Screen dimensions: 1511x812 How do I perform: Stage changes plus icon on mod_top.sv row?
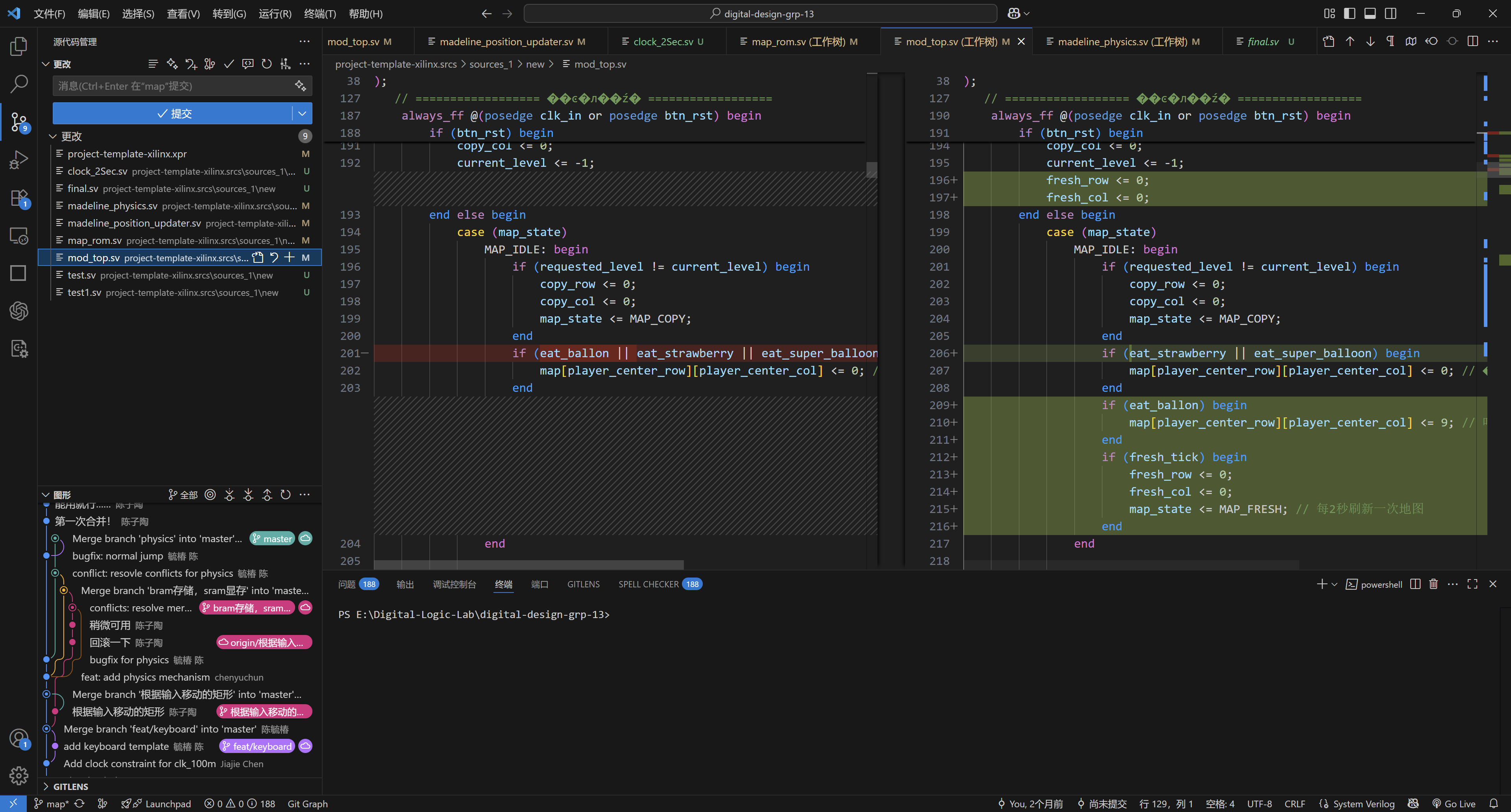coord(290,257)
